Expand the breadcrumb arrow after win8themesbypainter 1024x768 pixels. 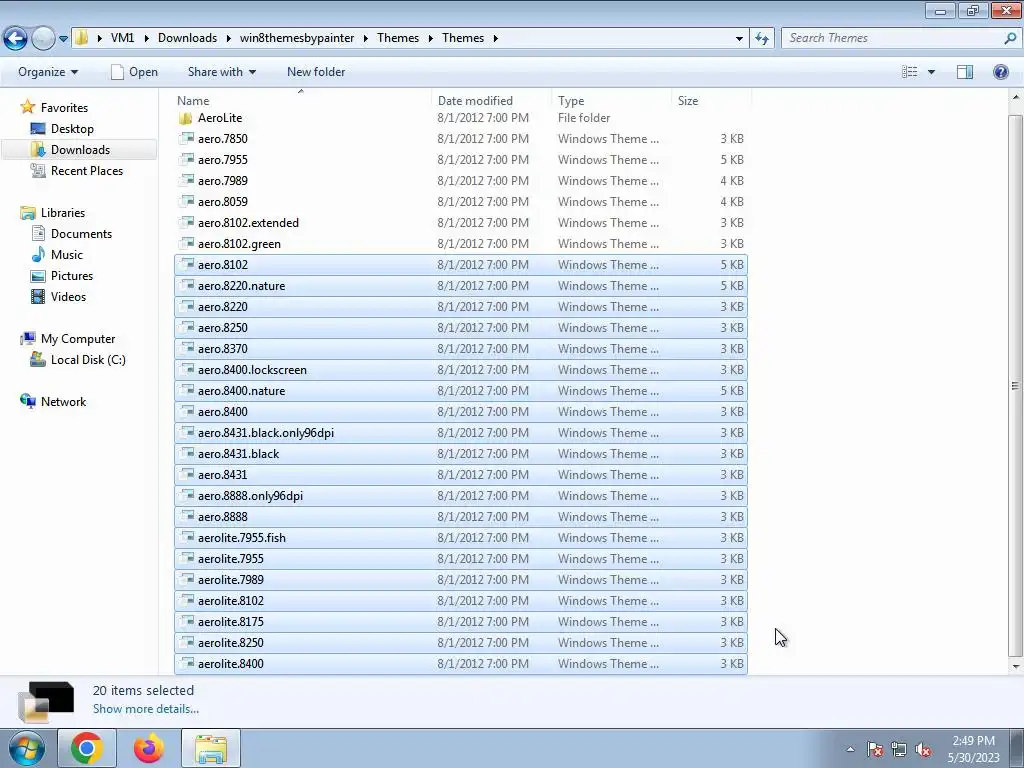(x=366, y=39)
